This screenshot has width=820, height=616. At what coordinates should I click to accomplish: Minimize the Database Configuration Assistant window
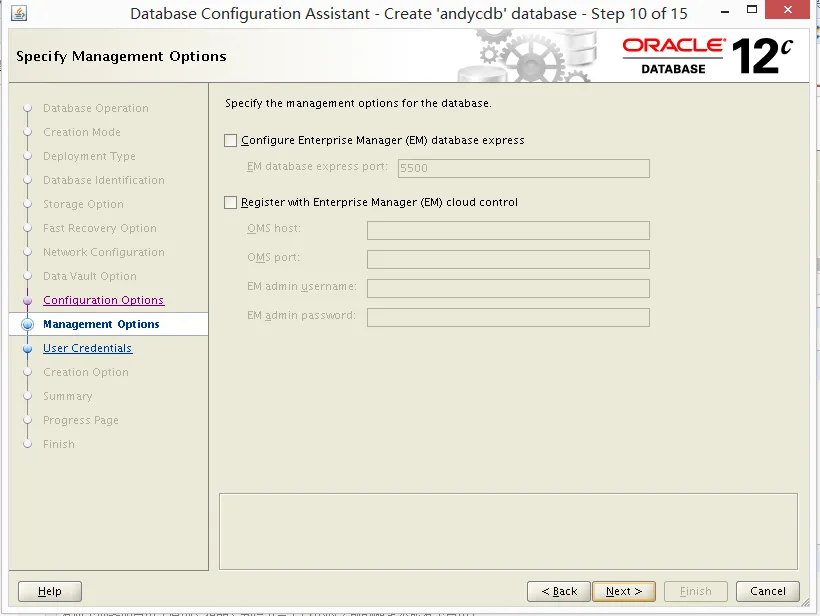click(x=725, y=11)
